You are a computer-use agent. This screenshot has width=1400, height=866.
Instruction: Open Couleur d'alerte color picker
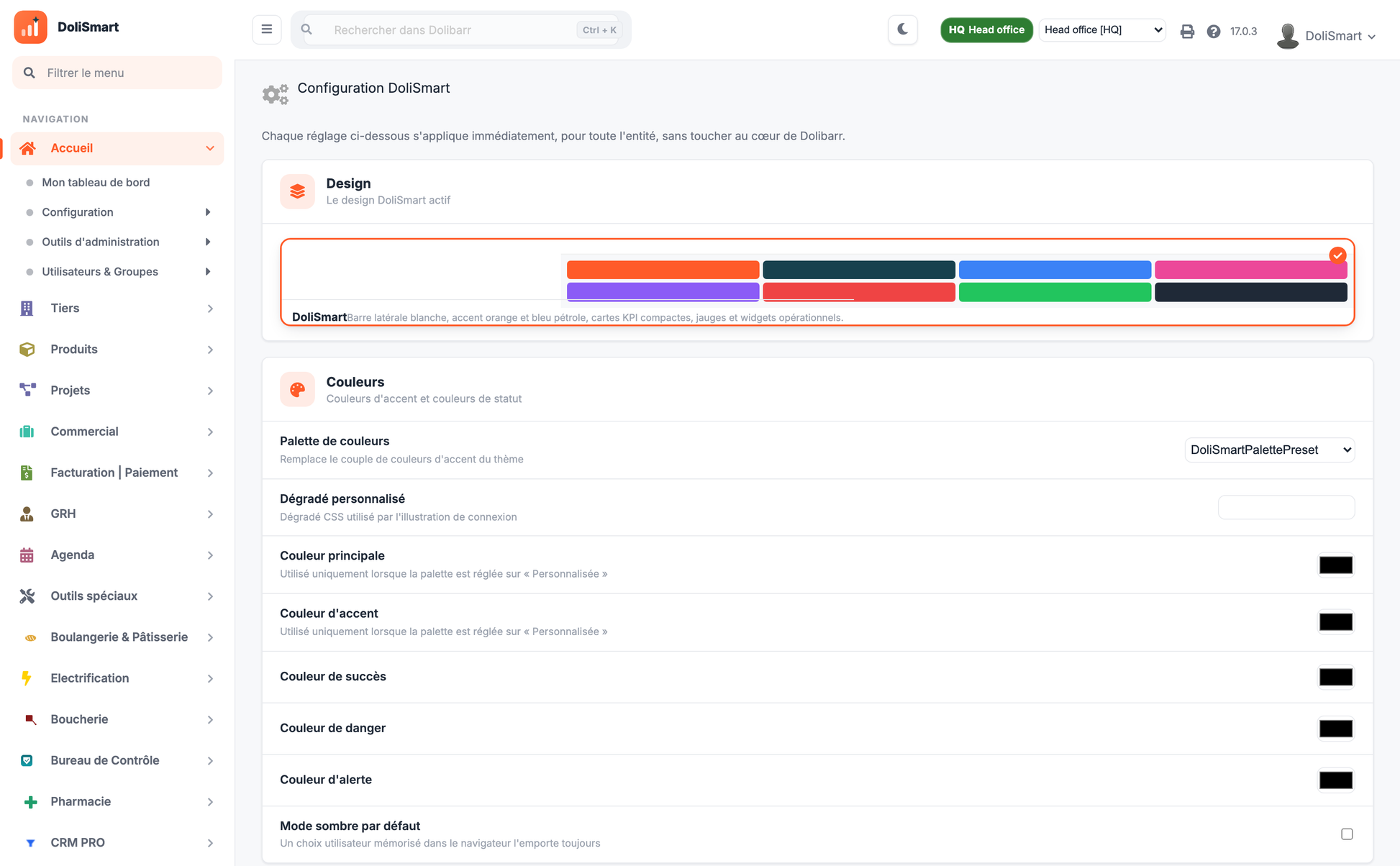[1336, 780]
